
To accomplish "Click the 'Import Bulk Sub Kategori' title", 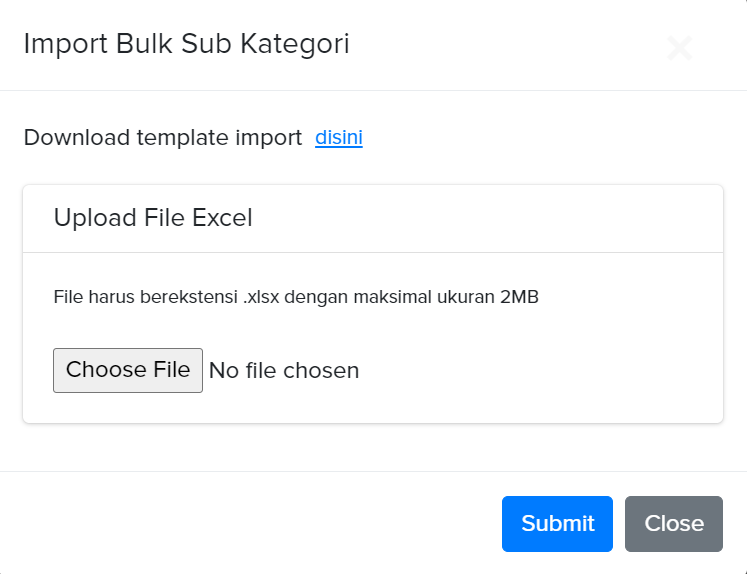I will (186, 44).
